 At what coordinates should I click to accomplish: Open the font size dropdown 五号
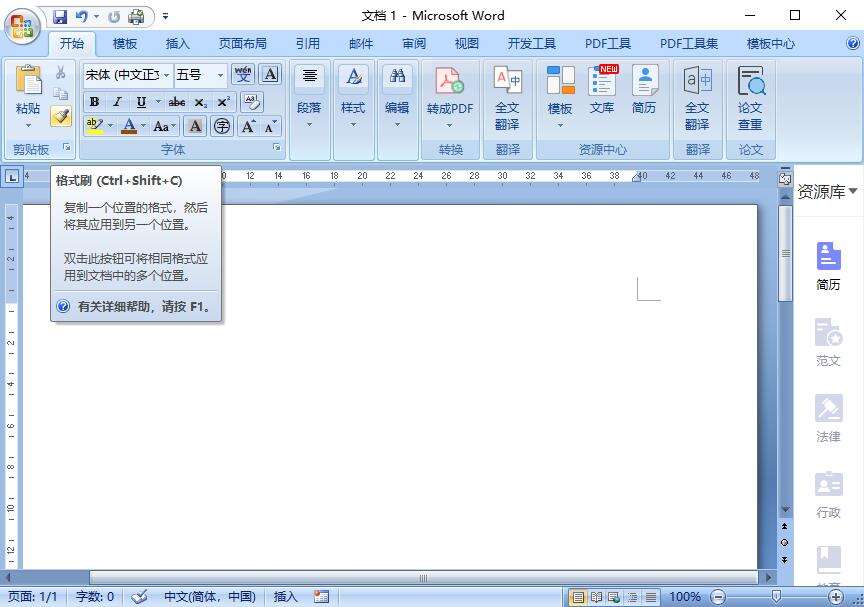220,75
